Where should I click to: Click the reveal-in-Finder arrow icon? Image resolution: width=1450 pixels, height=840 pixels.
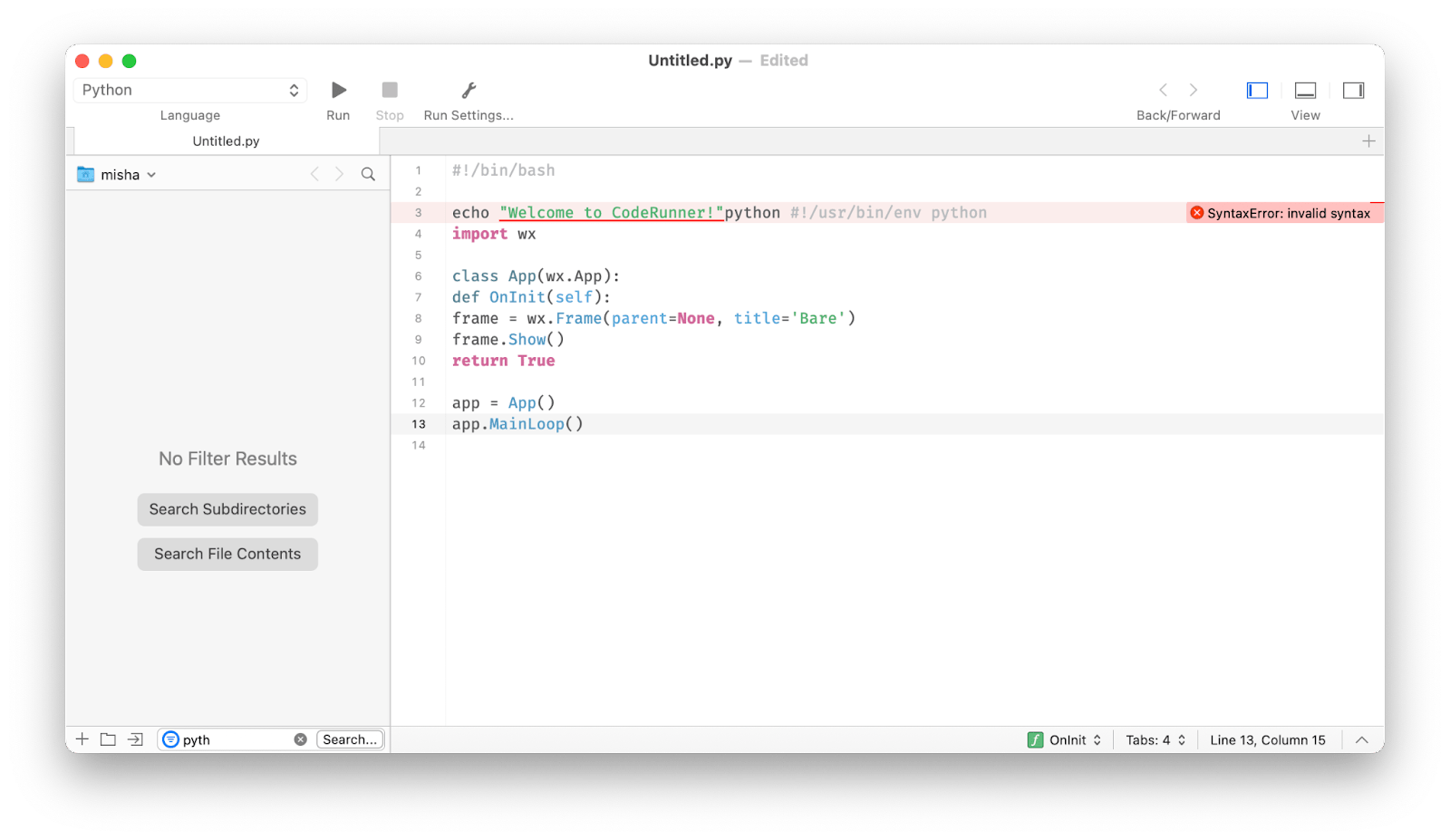[x=134, y=739]
